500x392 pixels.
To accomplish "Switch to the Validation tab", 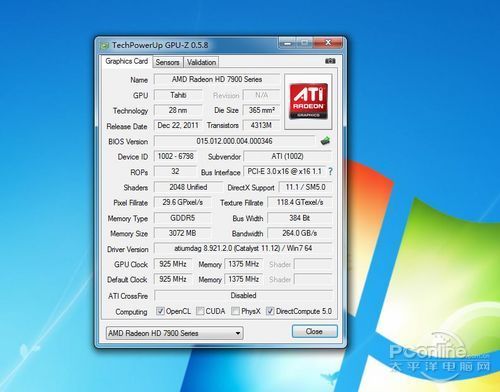I will coord(201,62).
